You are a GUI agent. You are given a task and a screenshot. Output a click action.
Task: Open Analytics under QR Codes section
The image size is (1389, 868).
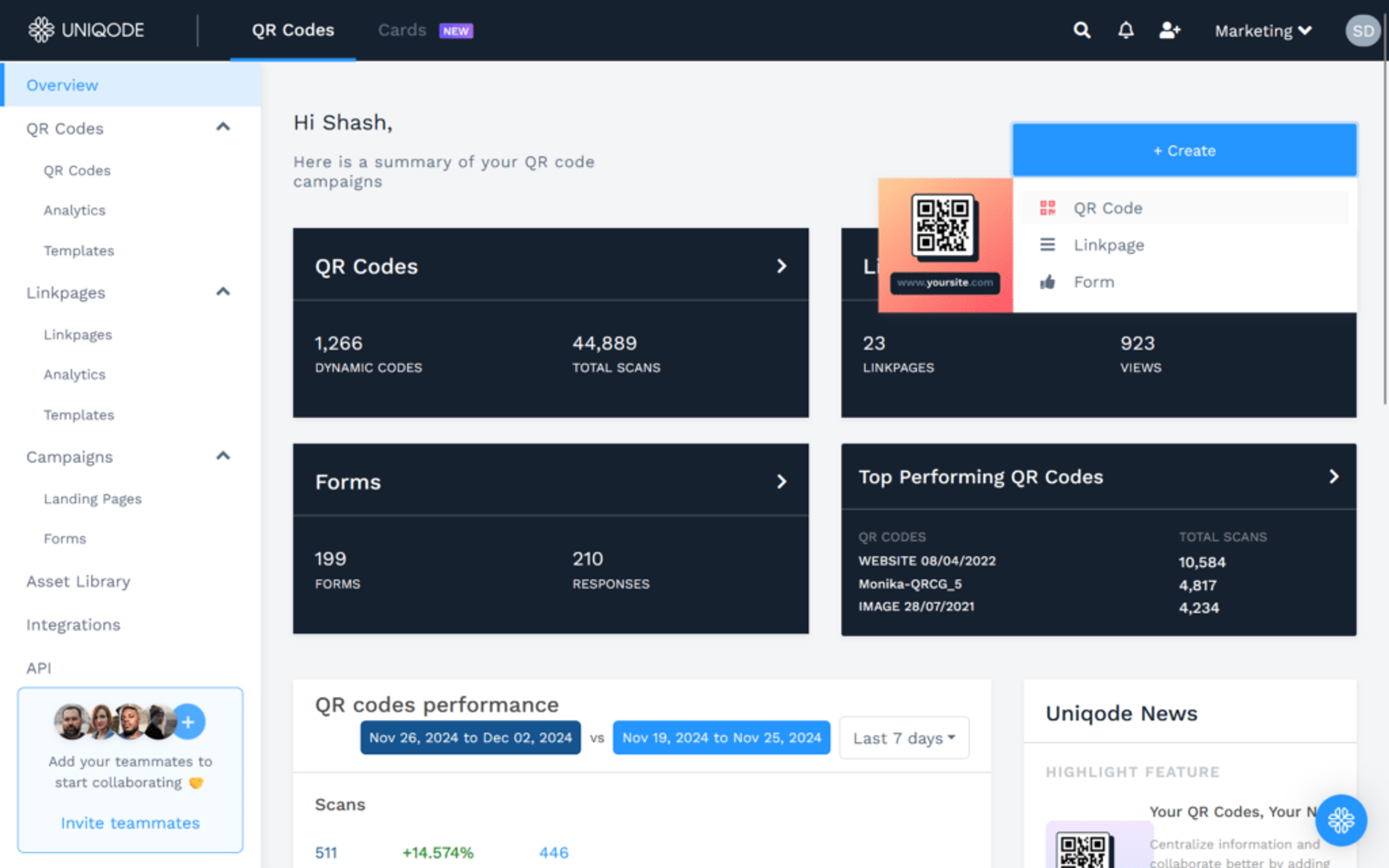tap(75, 210)
